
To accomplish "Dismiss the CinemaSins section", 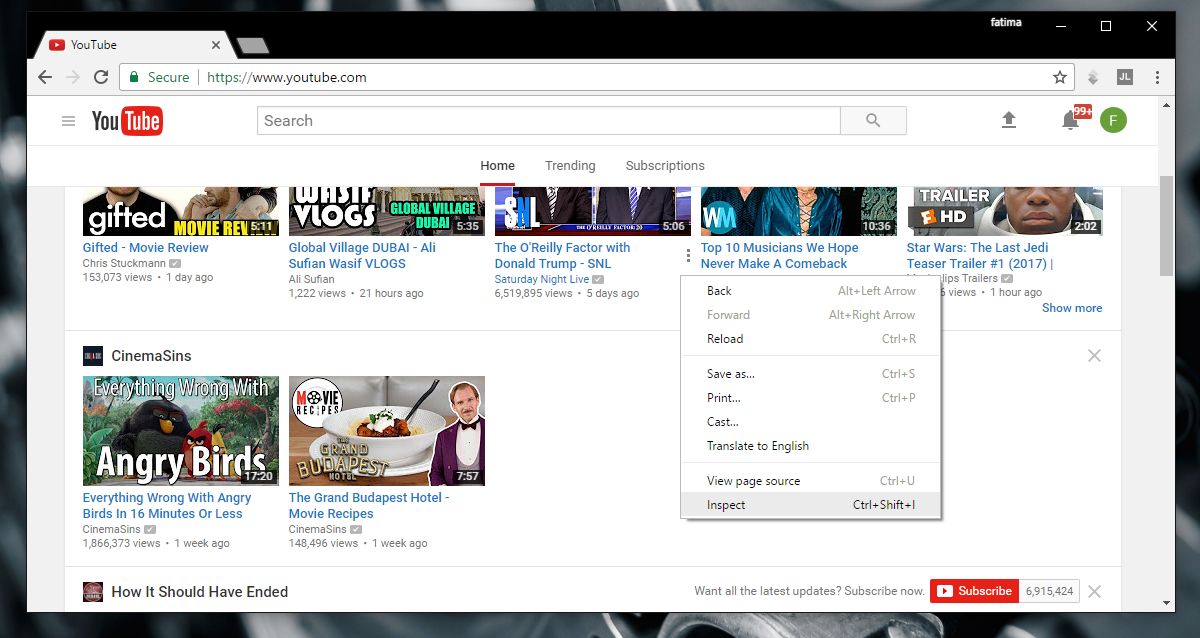I will 1094,356.
